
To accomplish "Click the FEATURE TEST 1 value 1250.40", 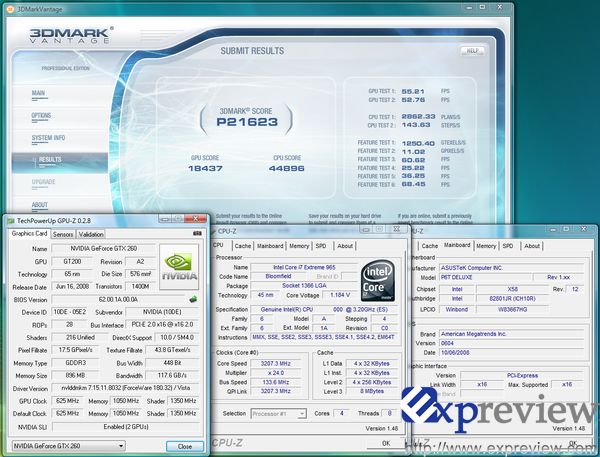I will [418, 143].
